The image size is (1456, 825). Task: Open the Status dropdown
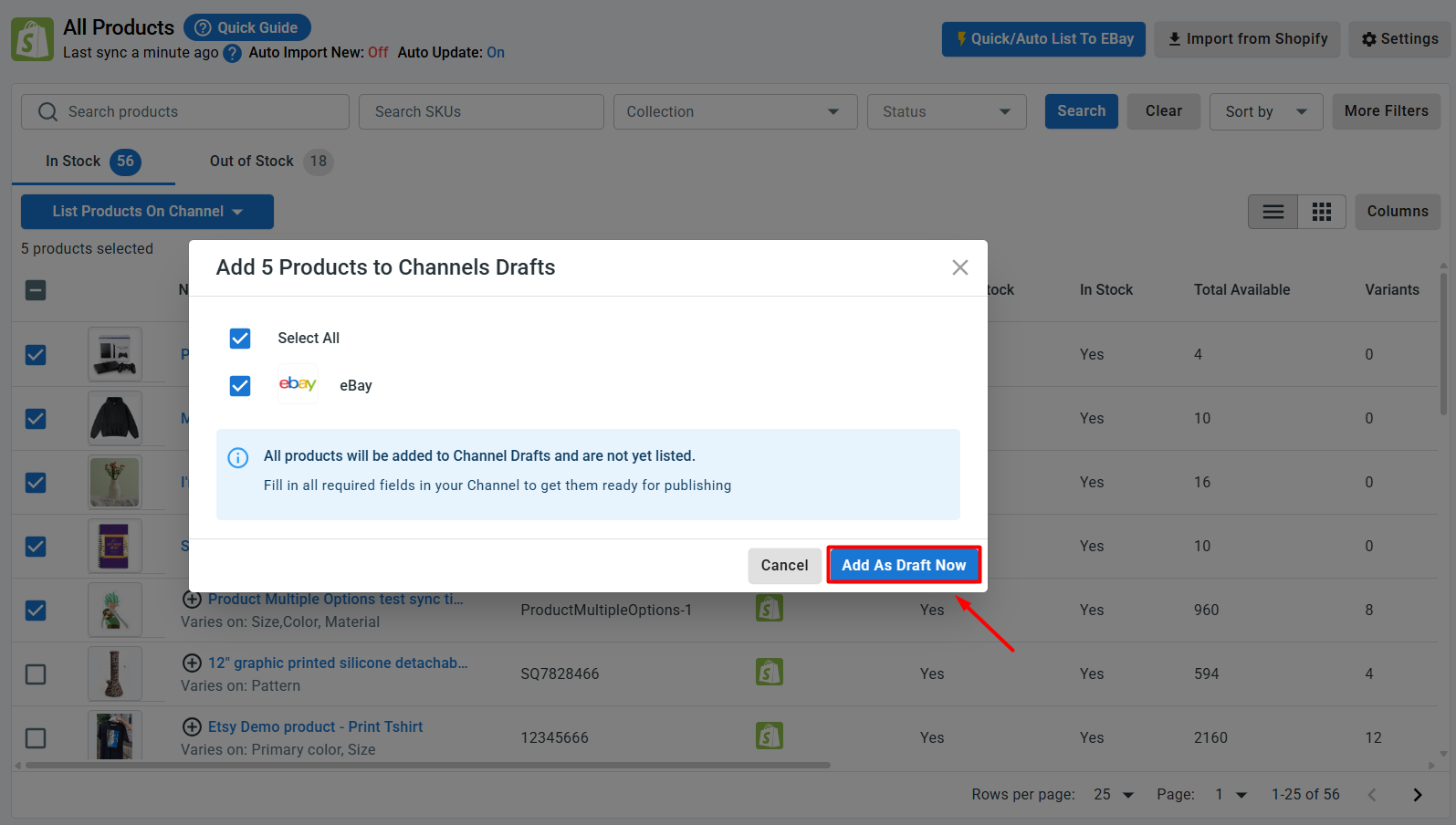[947, 111]
